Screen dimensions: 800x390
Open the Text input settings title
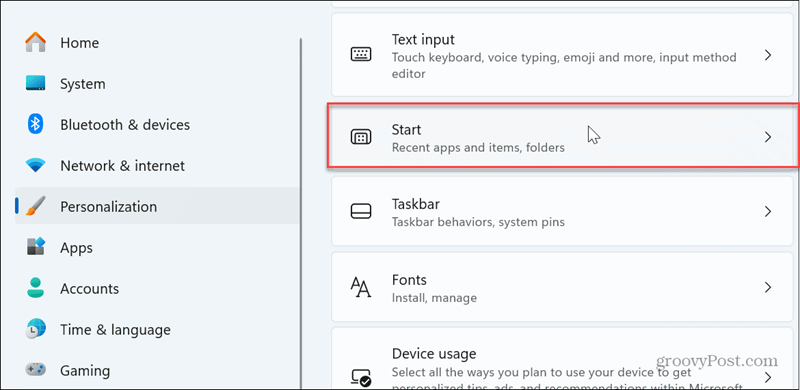click(x=423, y=39)
